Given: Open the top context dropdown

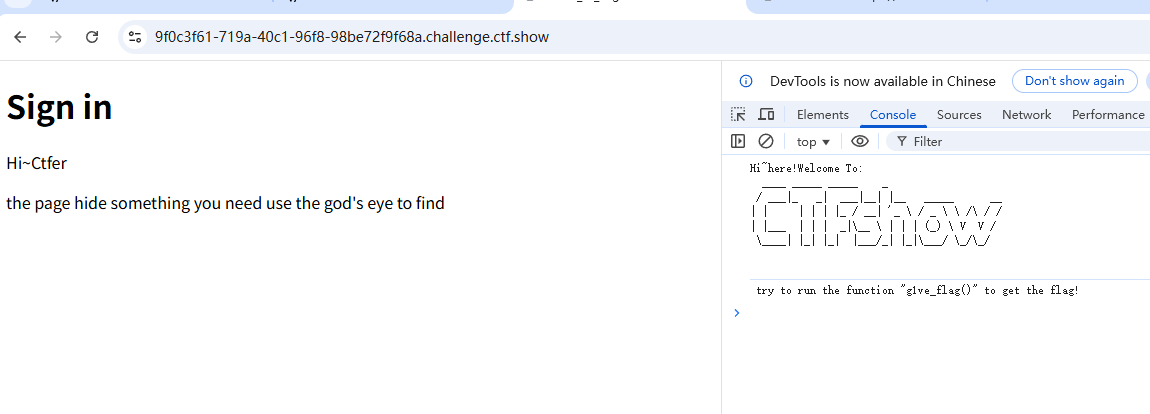Looking at the screenshot, I should tap(813, 142).
